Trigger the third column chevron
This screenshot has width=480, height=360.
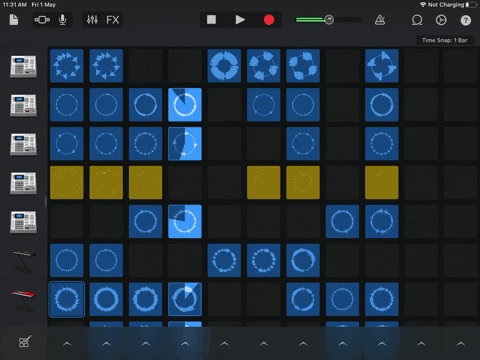(146, 344)
